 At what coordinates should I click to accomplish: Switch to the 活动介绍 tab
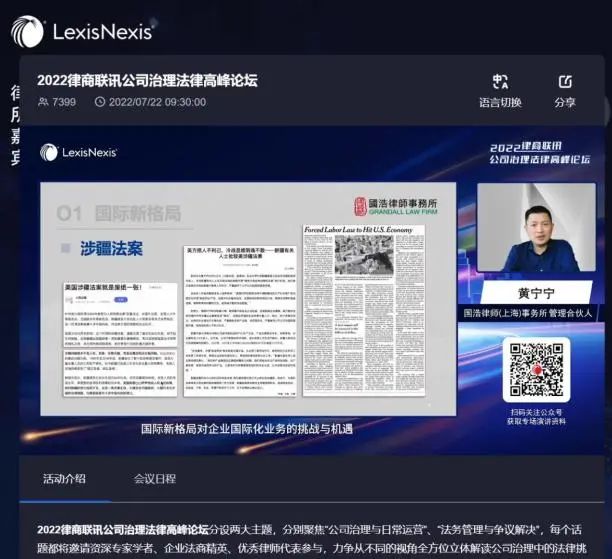[64, 479]
